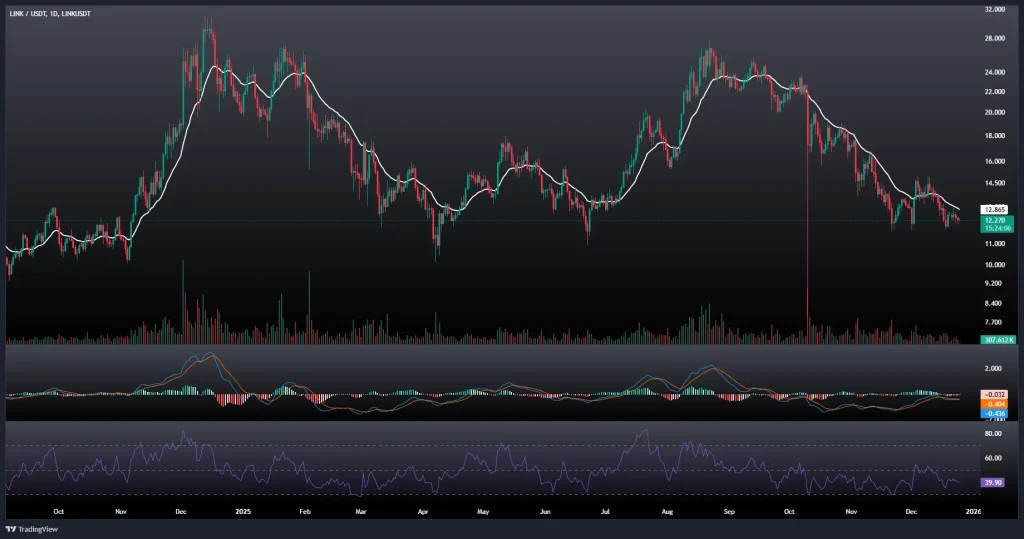The height and width of the screenshot is (539, 1024).
Task: Select the Aug label on time axis
Action: [667, 509]
